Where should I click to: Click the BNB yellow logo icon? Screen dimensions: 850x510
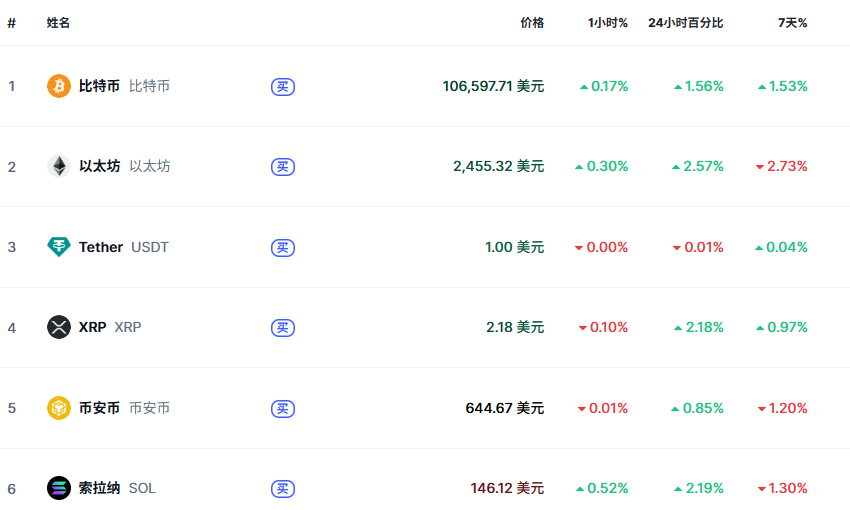59,408
